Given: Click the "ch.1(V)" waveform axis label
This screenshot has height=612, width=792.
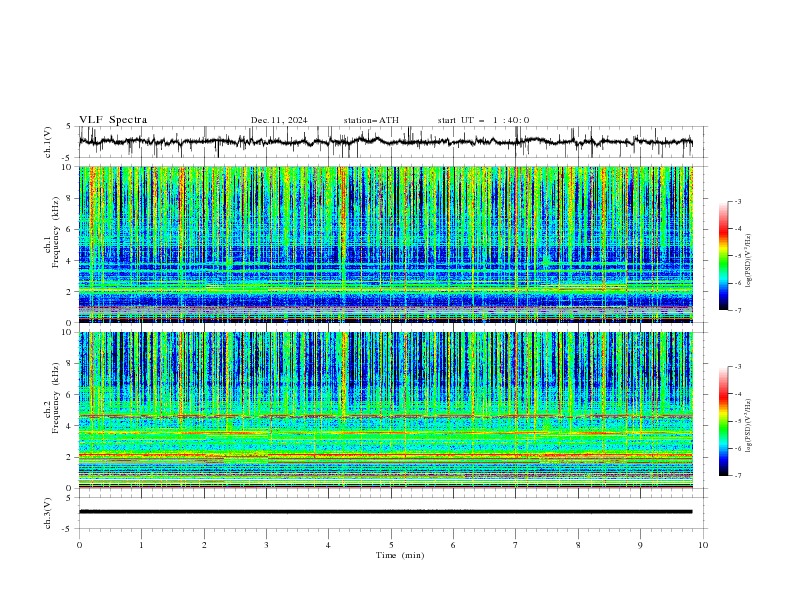Looking at the screenshot, I should coord(48,142).
